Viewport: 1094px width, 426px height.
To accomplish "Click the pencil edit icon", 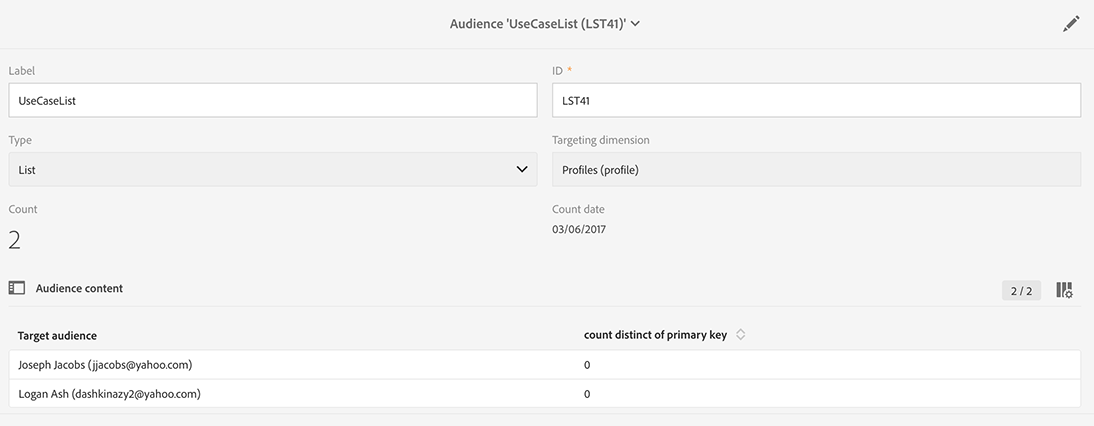I will point(1071,24).
